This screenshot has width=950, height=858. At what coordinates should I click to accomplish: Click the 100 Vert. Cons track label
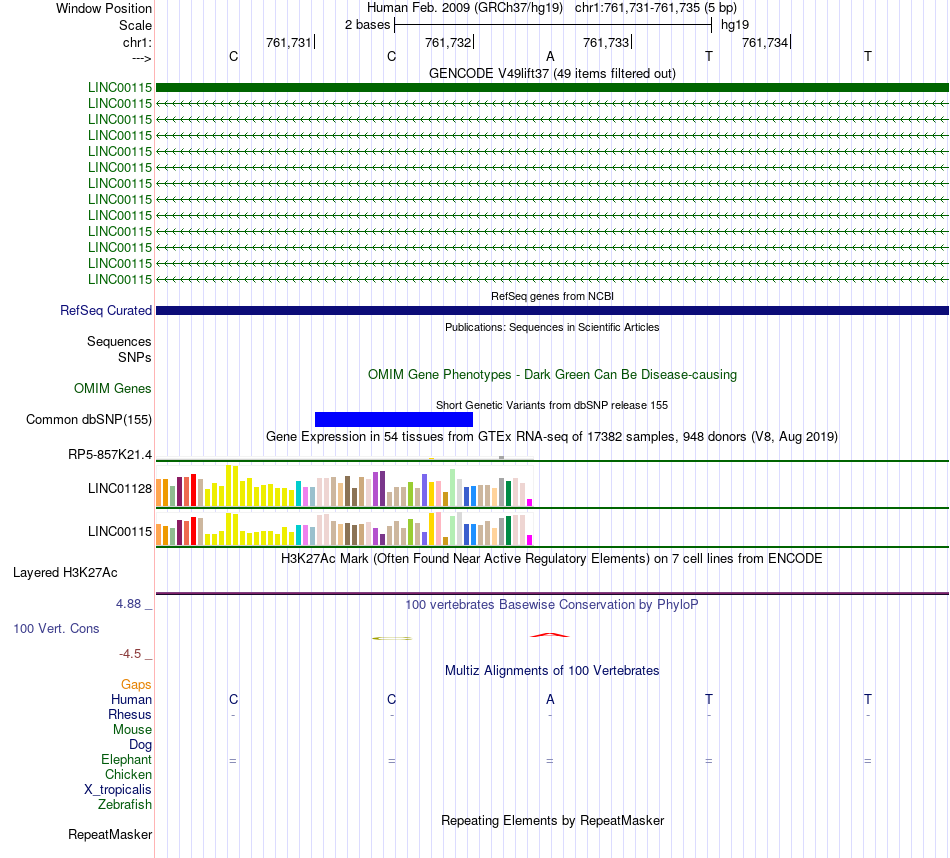pos(56,628)
